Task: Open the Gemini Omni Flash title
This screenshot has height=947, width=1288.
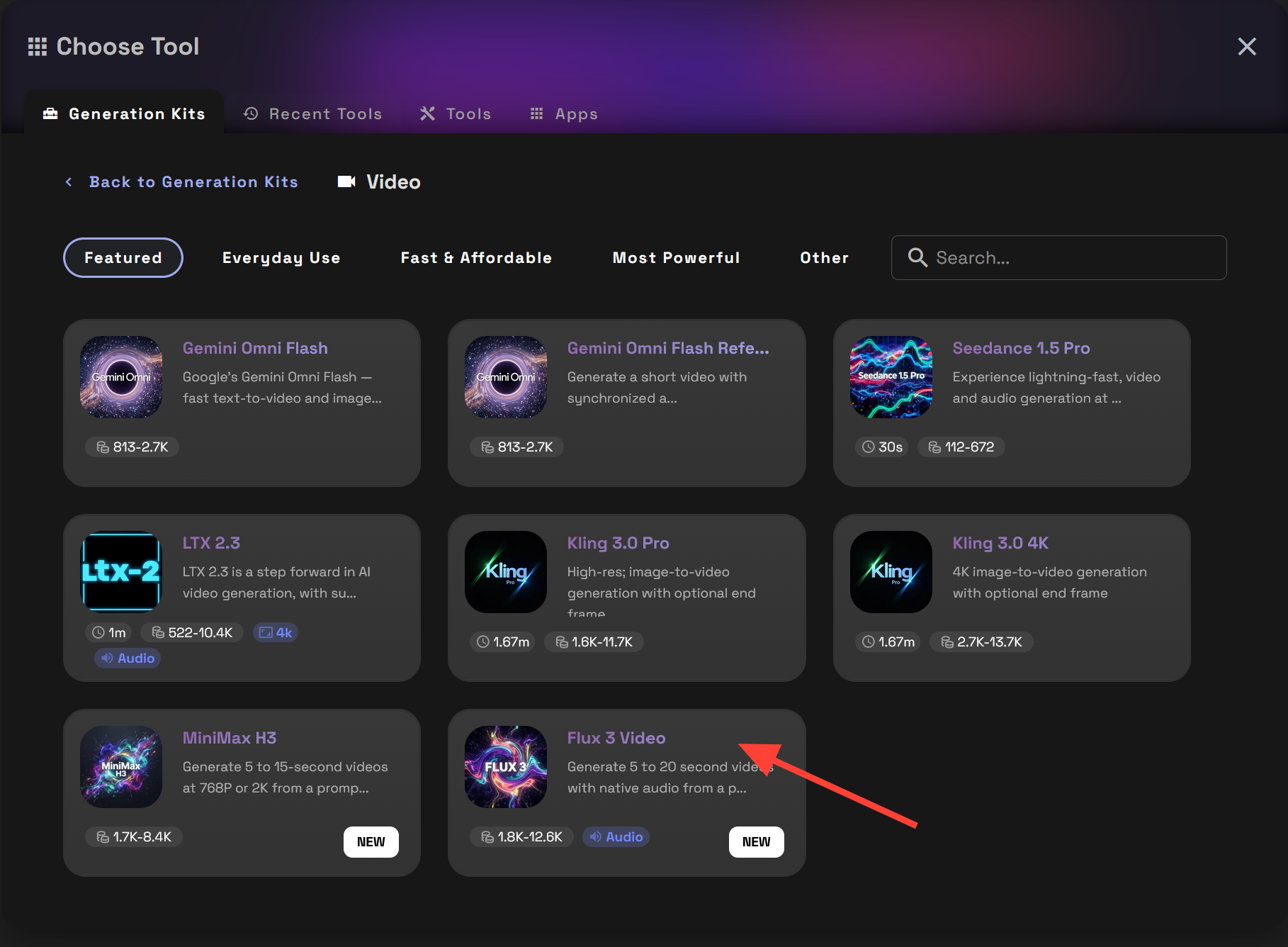Action: (x=255, y=348)
